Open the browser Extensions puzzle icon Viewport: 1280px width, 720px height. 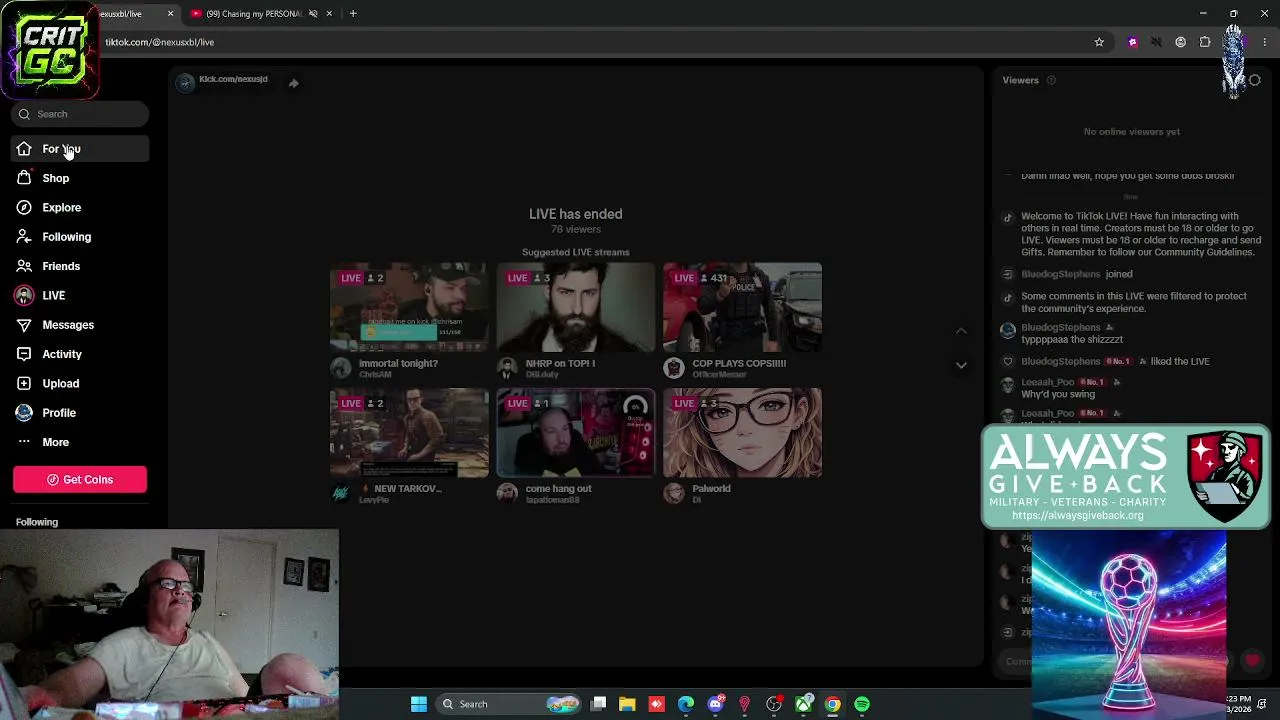point(1205,42)
